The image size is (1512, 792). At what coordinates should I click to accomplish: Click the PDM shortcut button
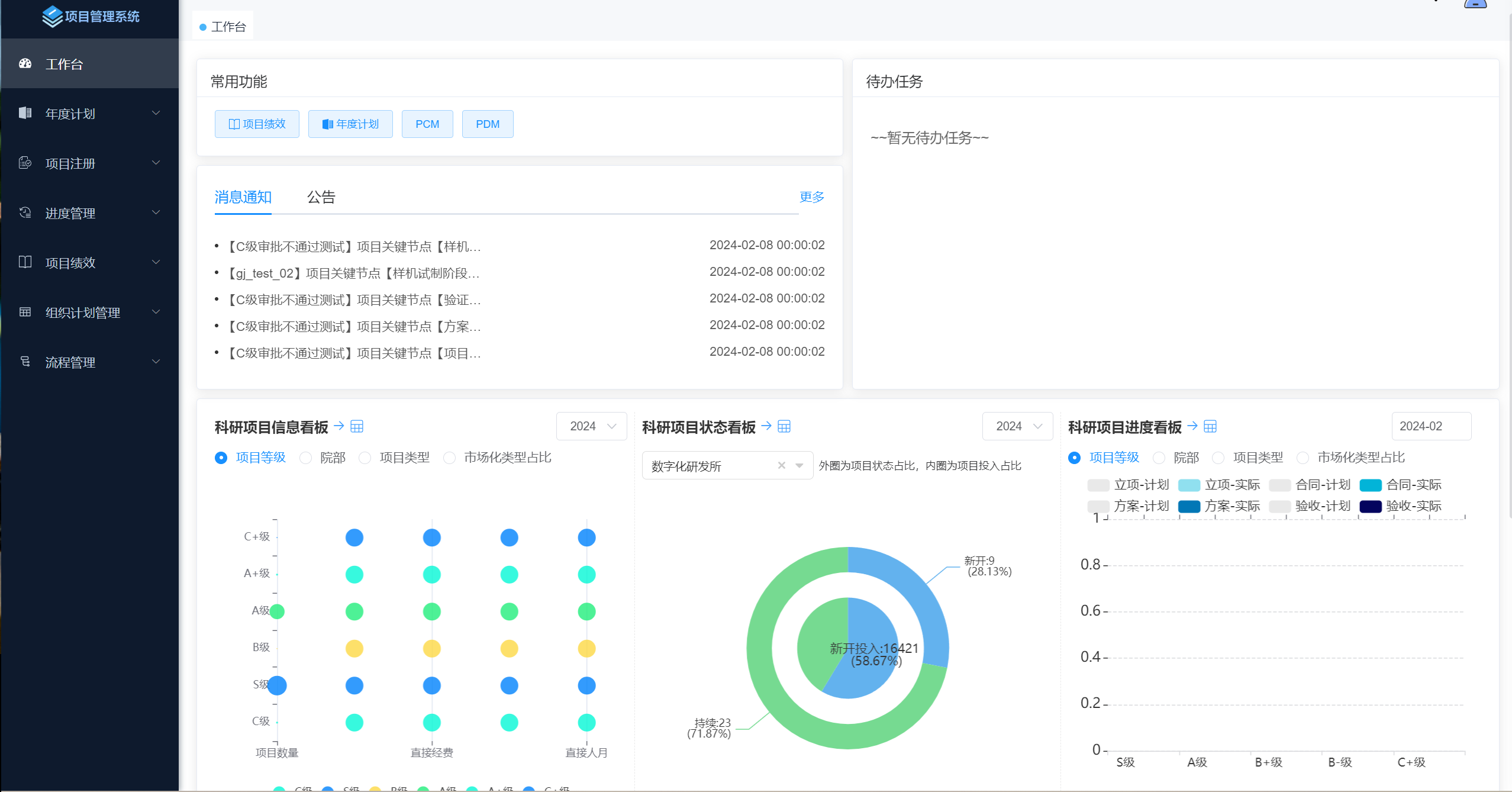point(488,124)
